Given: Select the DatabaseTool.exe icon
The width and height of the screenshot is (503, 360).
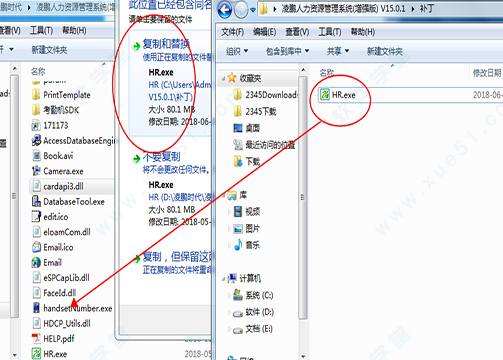Looking at the screenshot, I should (x=36, y=201).
